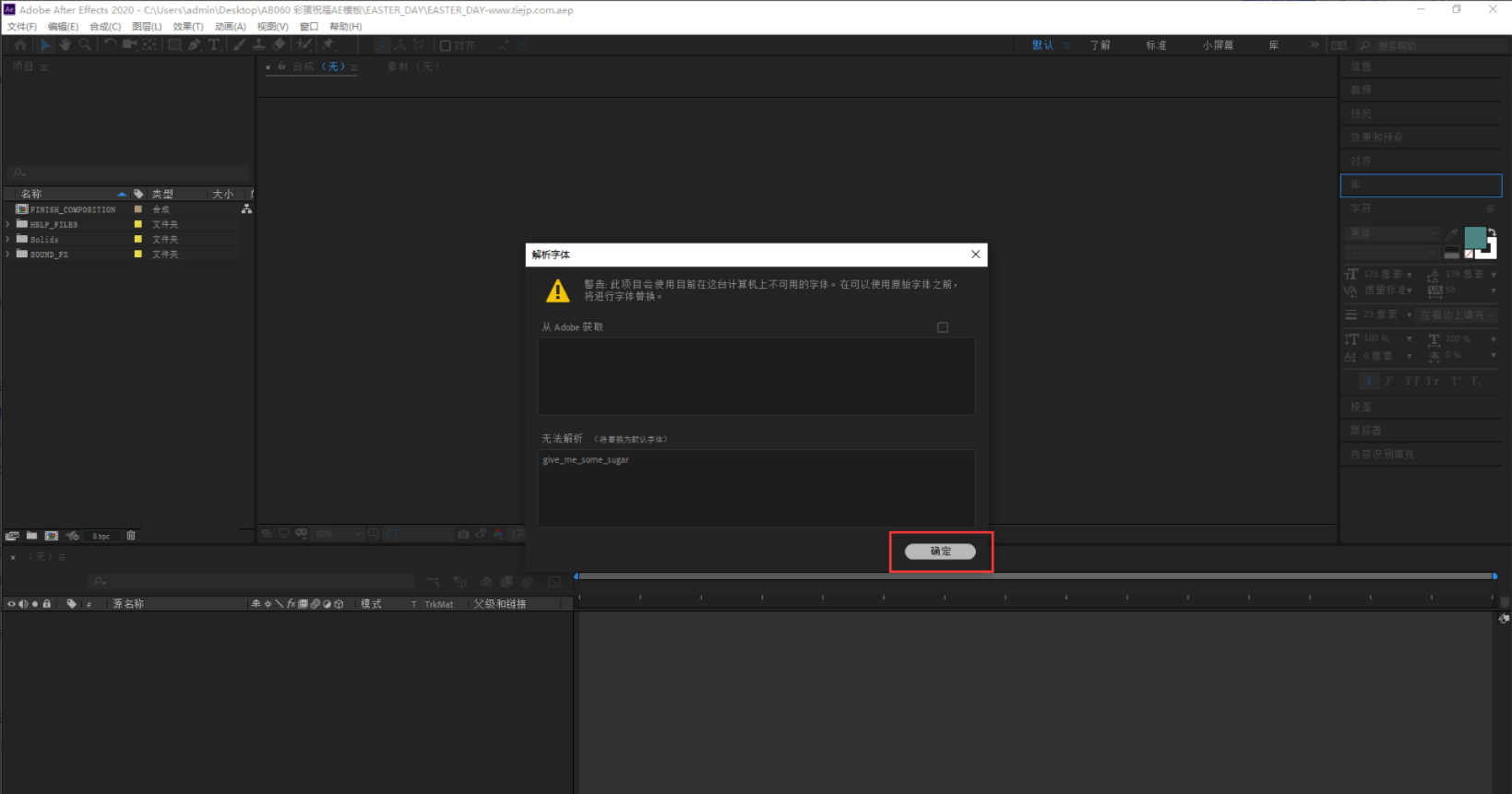The width and height of the screenshot is (1512, 794).
Task: Click the 8 bpc color depth button
Action: point(101,536)
